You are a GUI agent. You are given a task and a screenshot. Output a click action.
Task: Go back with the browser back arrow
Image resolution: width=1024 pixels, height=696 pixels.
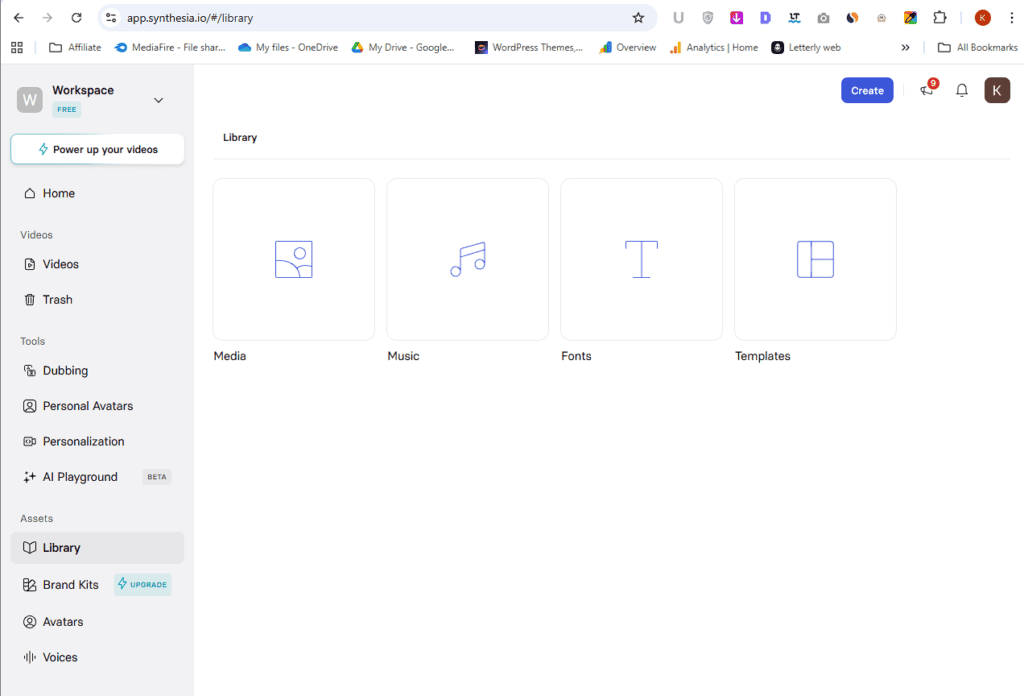pyautogui.click(x=18, y=18)
